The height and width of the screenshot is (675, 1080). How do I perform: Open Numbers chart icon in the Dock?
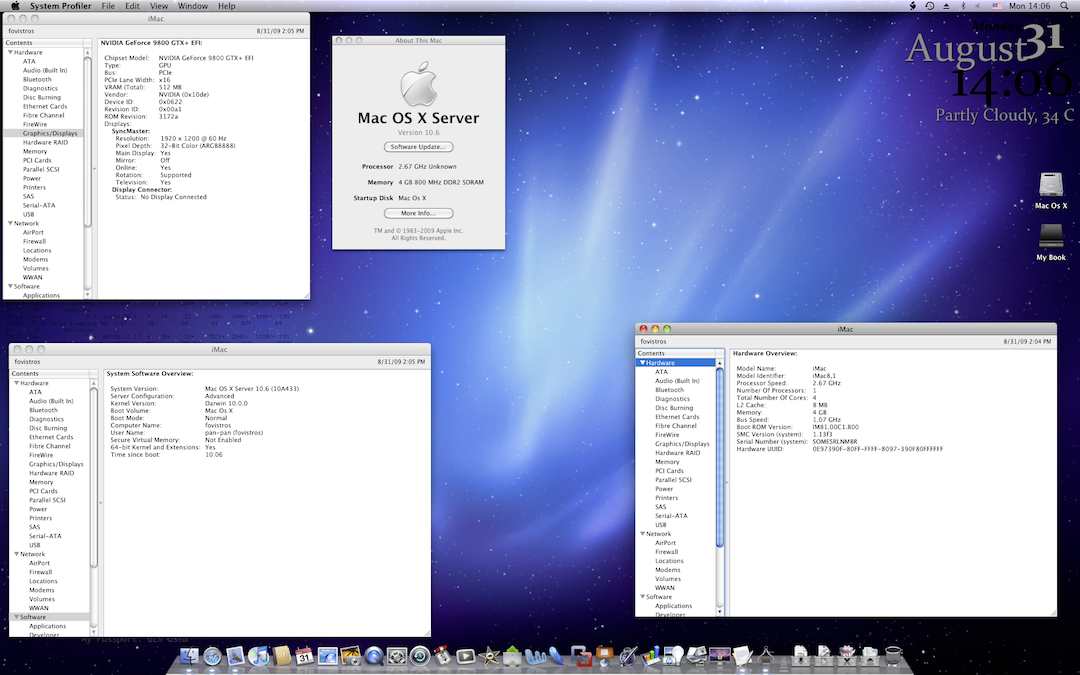pyautogui.click(x=651, y=656)
